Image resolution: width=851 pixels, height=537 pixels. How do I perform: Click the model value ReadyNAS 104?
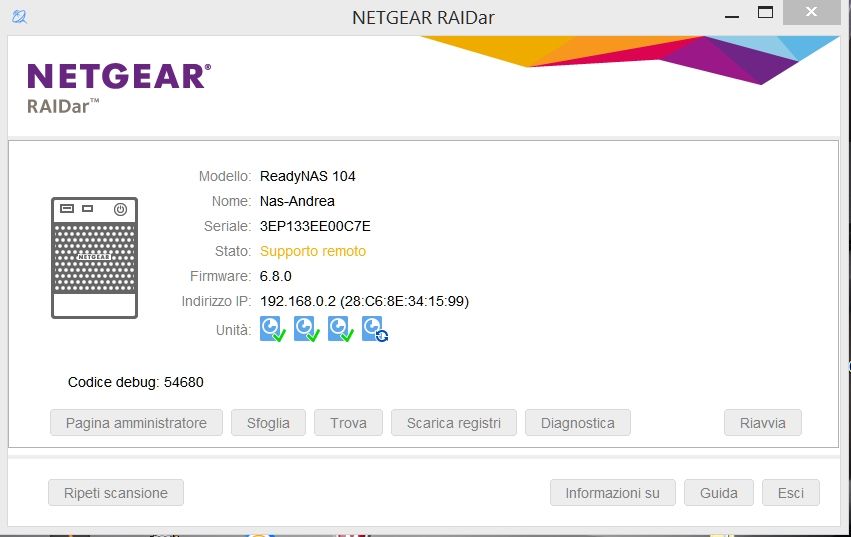click(x=307, y=176)
